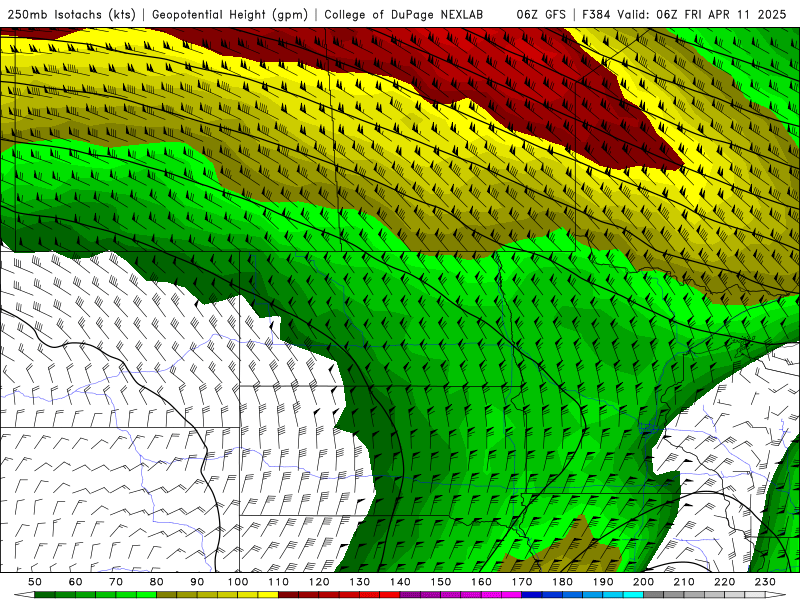Image resolution: width=800 pixels, height=600 pixels.
Task: Click the '50' legend value
Action: tap(35, 582)
